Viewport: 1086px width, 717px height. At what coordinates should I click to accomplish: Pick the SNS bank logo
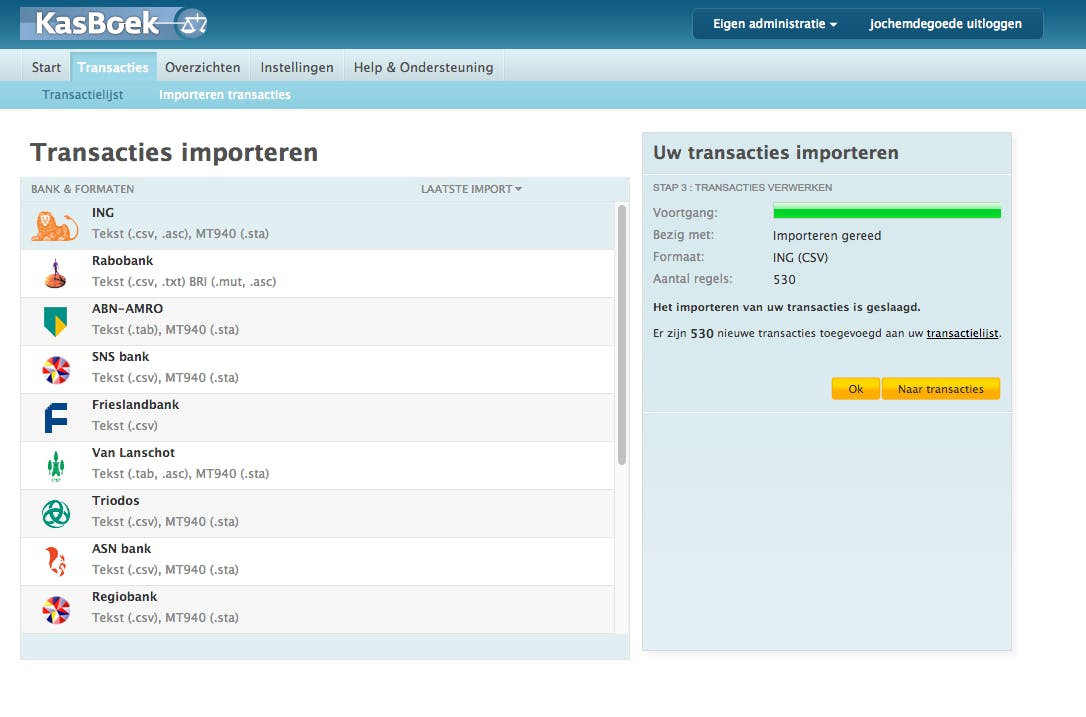coord(56,370)
